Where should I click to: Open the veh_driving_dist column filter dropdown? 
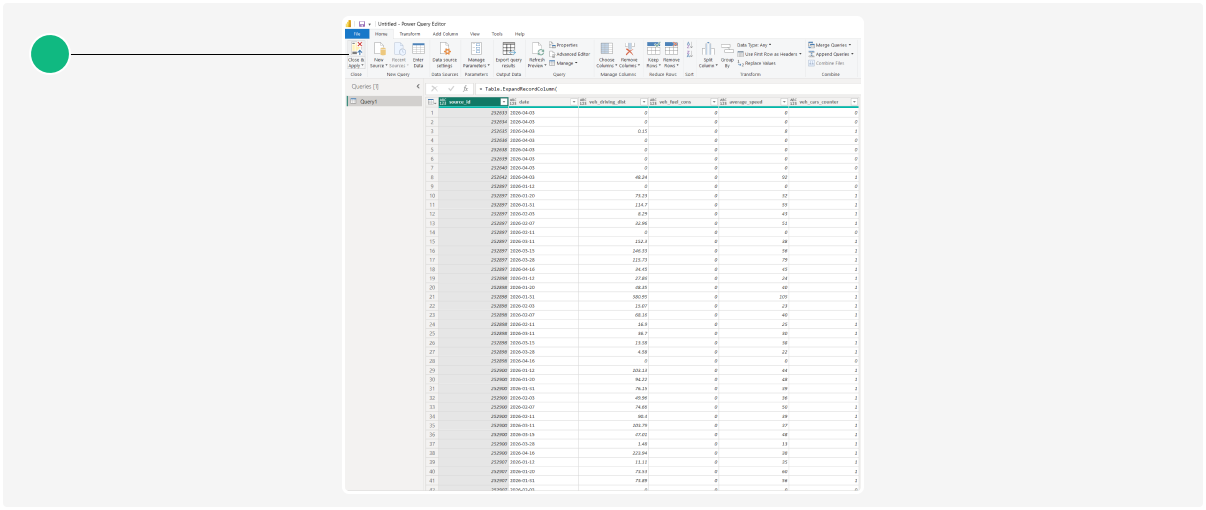tap(644, 102)
